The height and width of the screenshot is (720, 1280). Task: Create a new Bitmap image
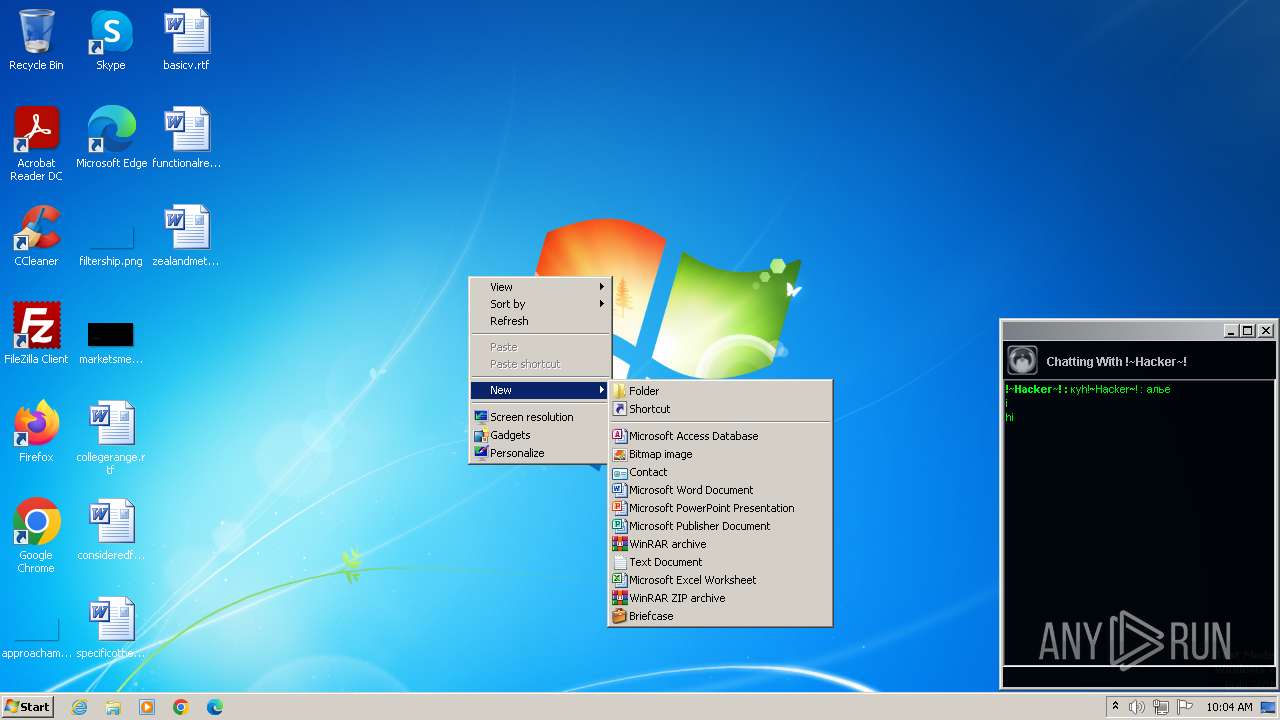coord(720,454)
